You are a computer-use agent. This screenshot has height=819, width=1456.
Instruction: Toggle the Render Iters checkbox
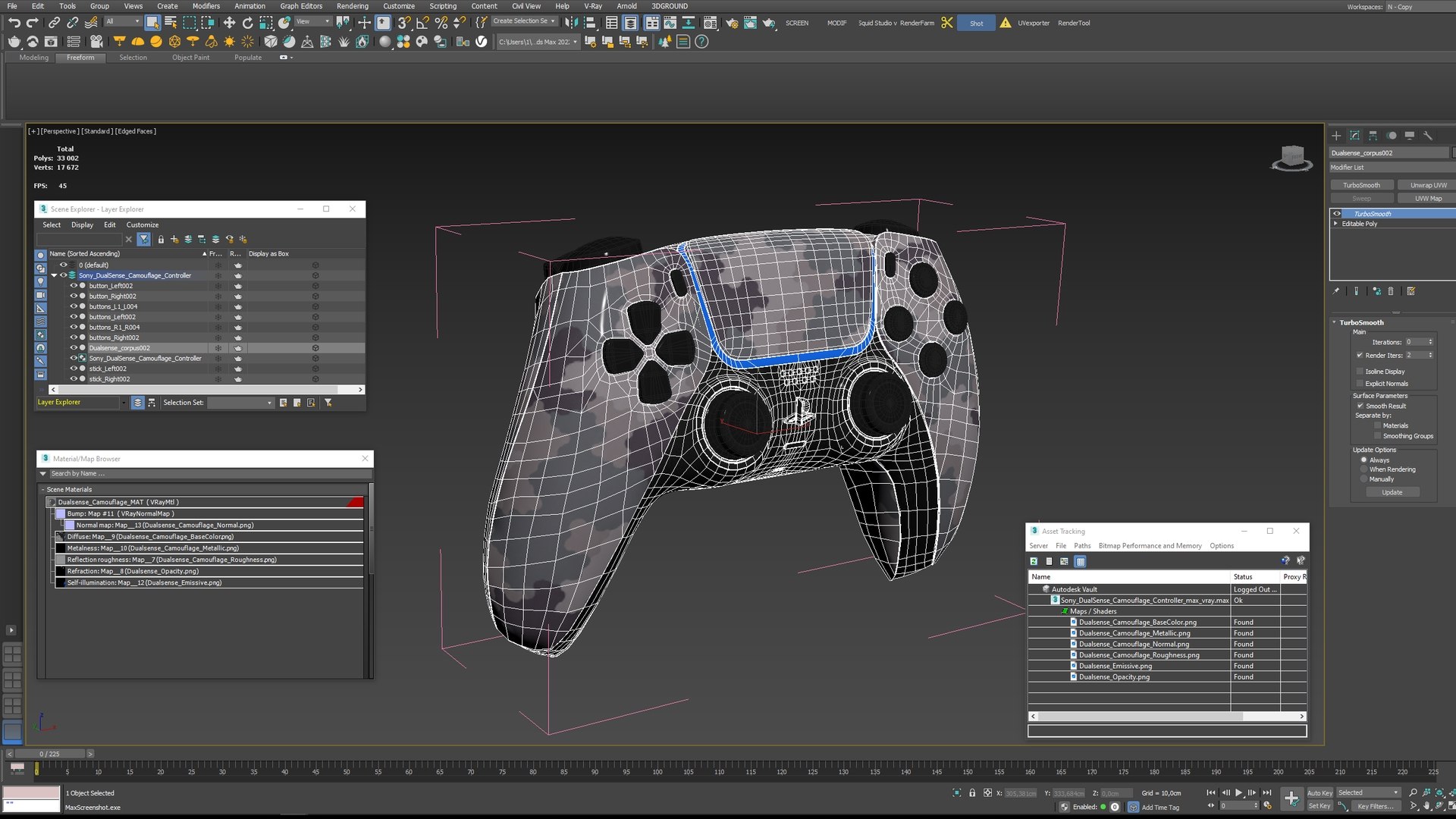1360,356
